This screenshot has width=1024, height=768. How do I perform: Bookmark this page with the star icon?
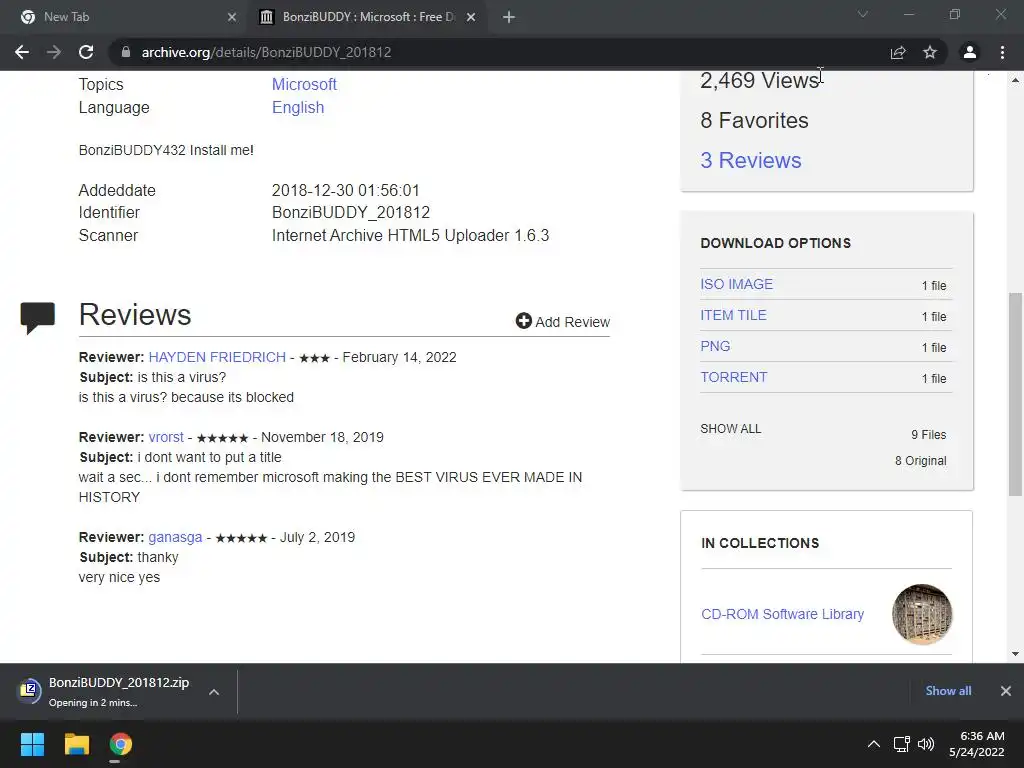930,52
